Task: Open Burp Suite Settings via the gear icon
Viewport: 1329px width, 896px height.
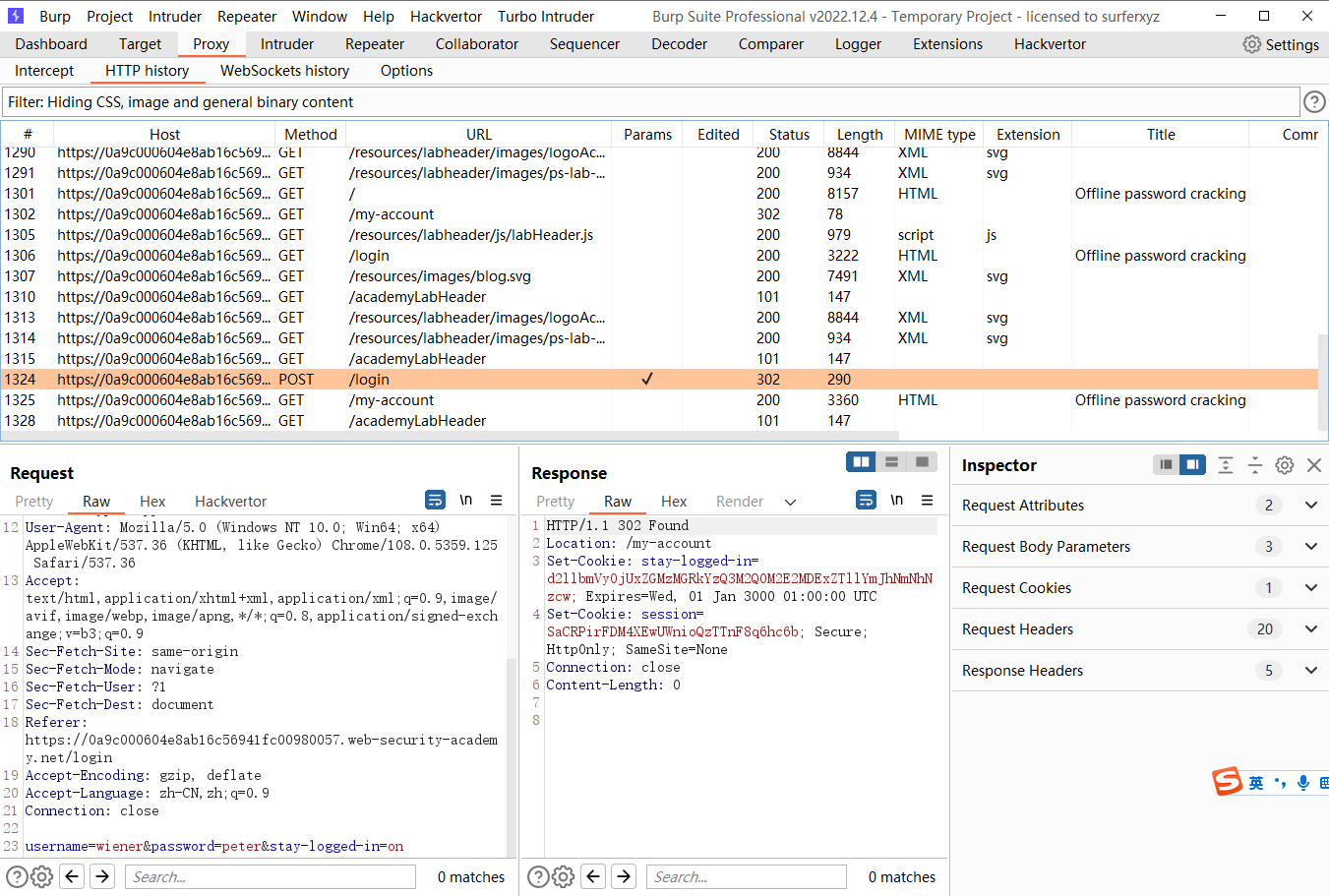Action: [1251, 44]
